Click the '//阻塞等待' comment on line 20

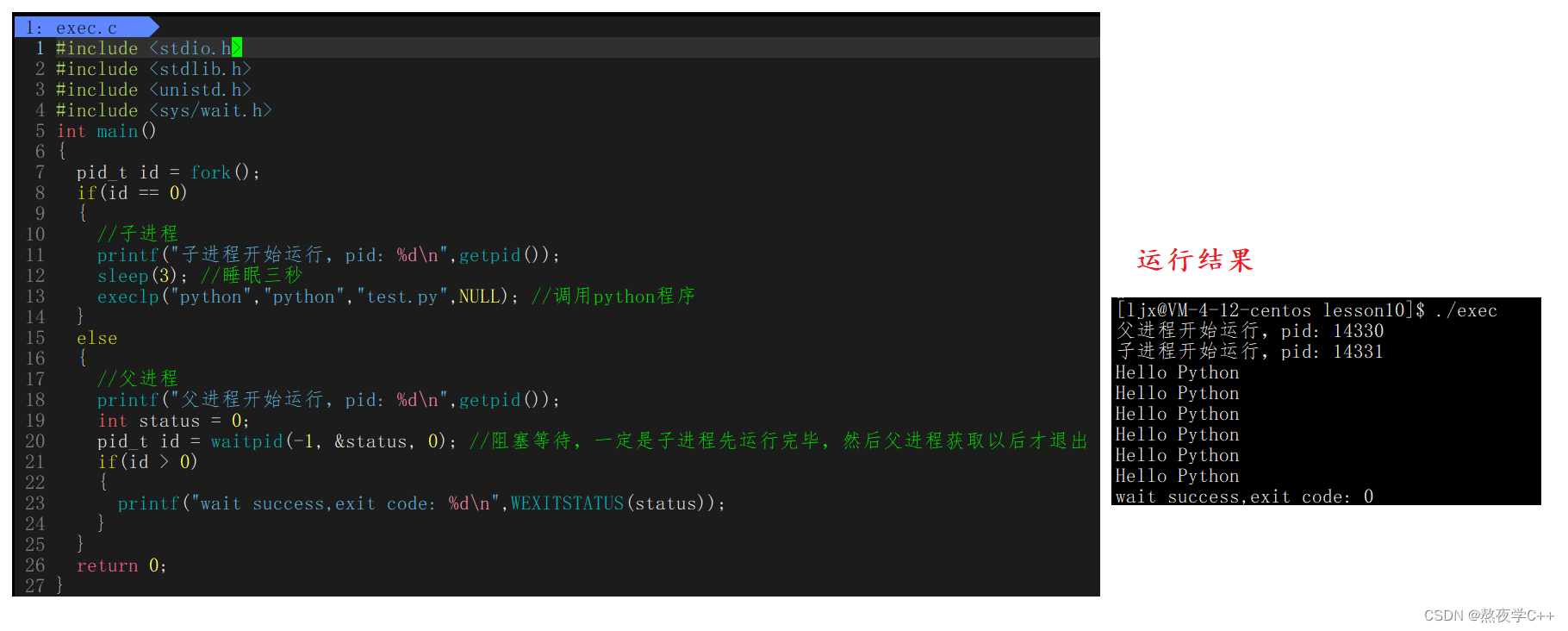[779, 441]
